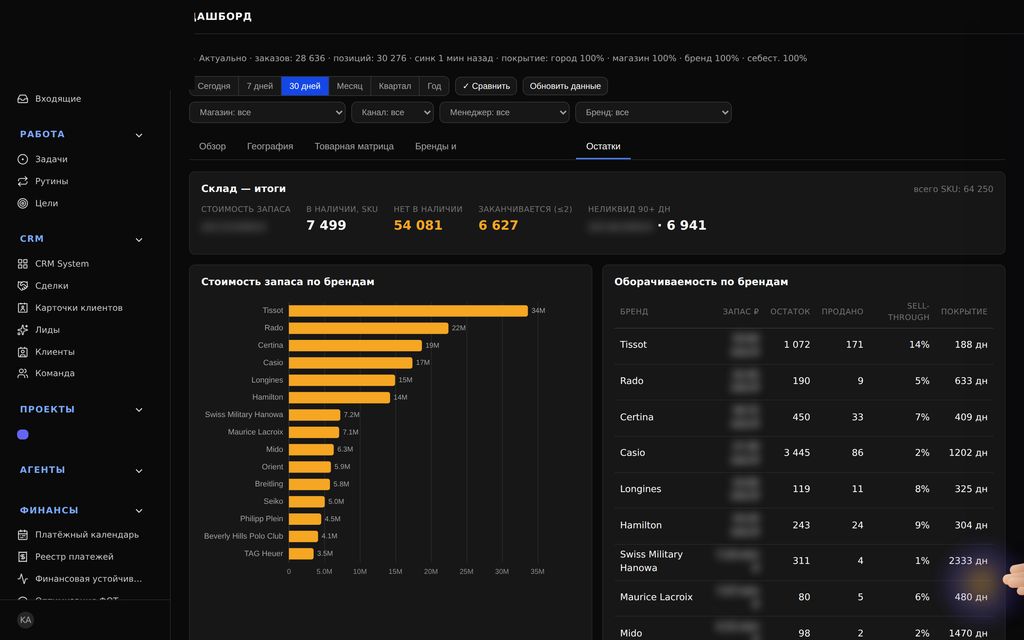Click the Карточки клиентов contact icon

click(x=23, y=308)
